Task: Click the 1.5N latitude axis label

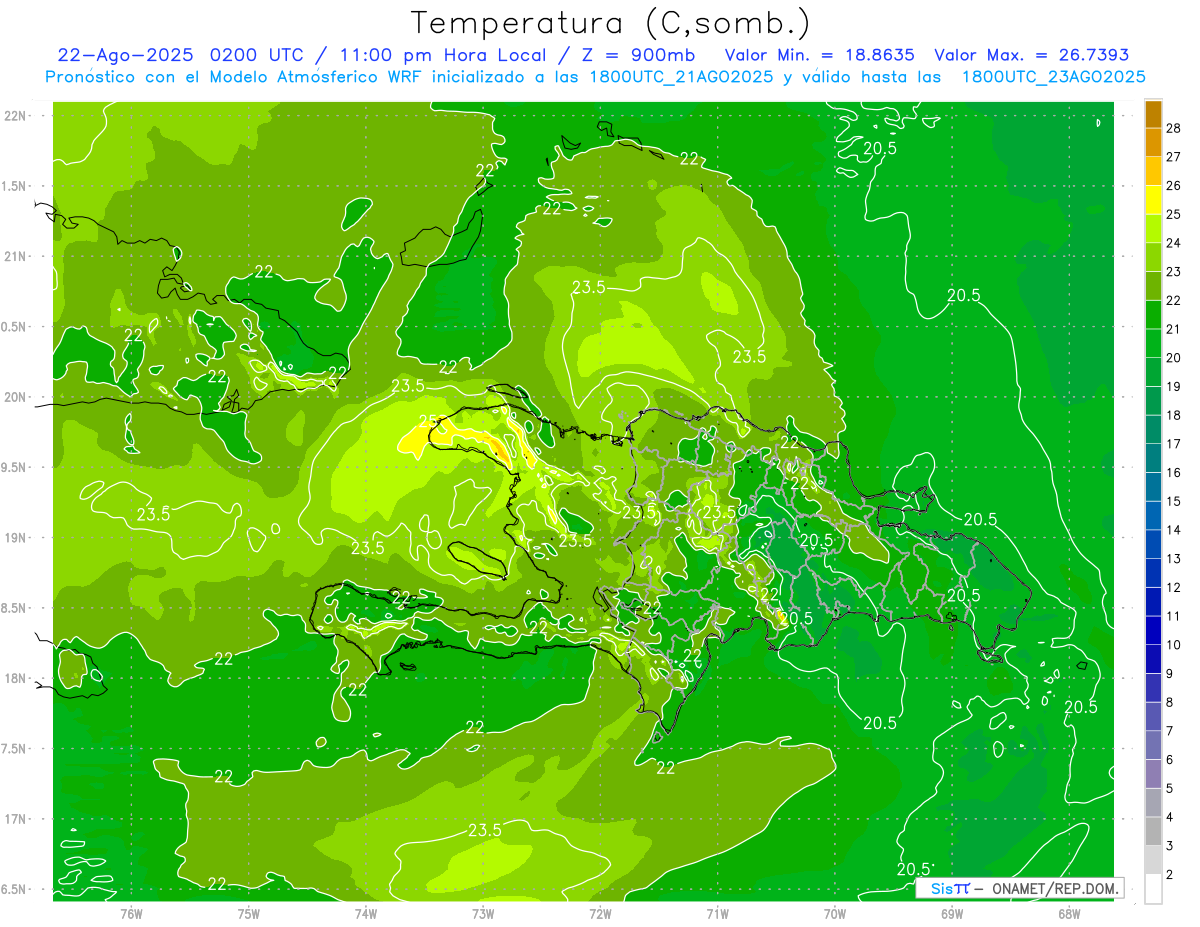Action: [14, 186]
